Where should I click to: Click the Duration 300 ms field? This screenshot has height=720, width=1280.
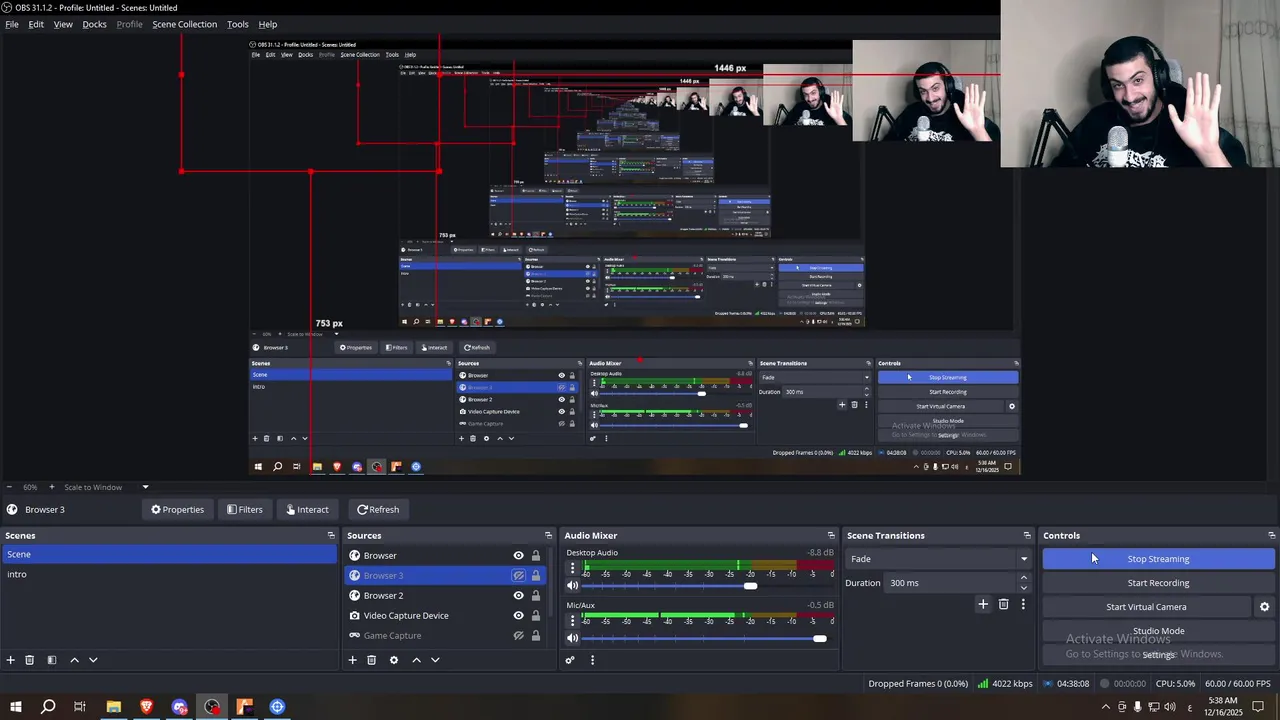[x=950, y=583]
